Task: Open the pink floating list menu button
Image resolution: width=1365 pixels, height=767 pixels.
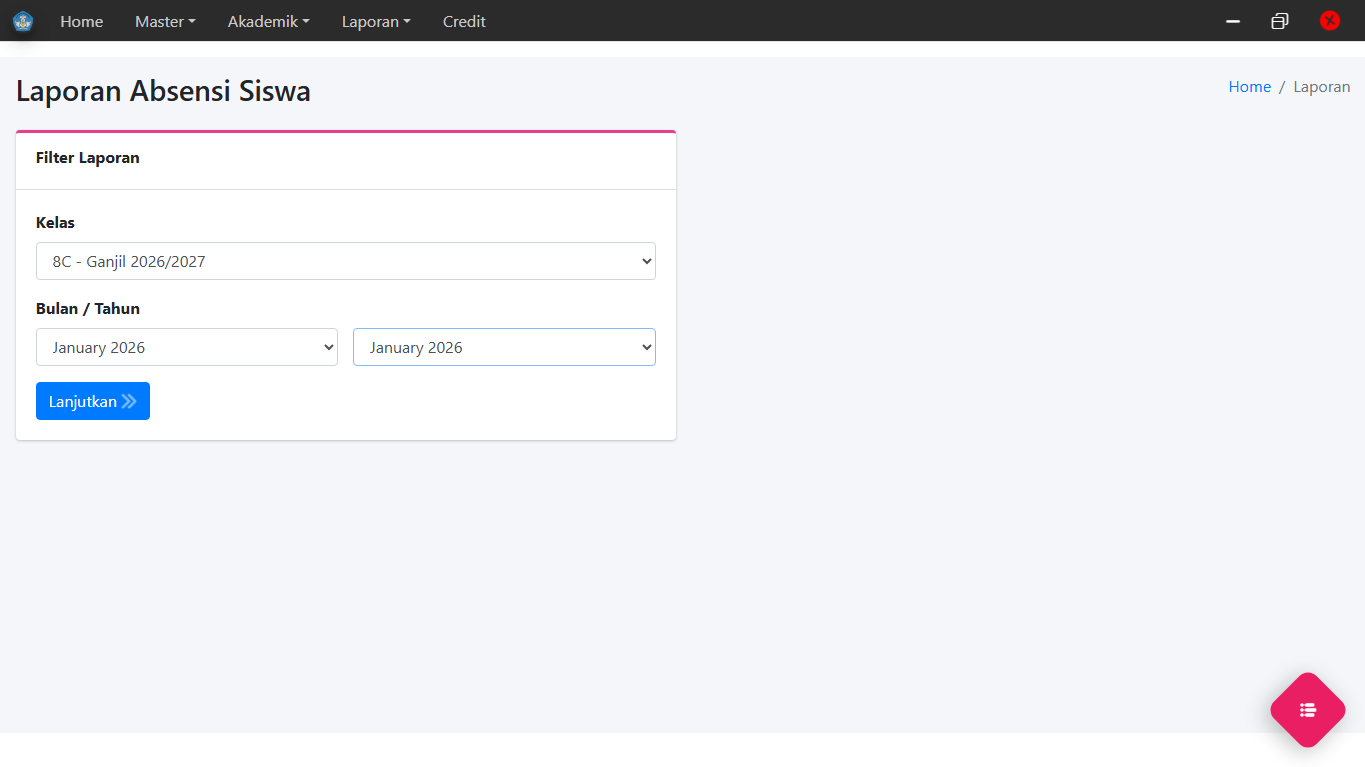Action: click(x=1308, y=710)
